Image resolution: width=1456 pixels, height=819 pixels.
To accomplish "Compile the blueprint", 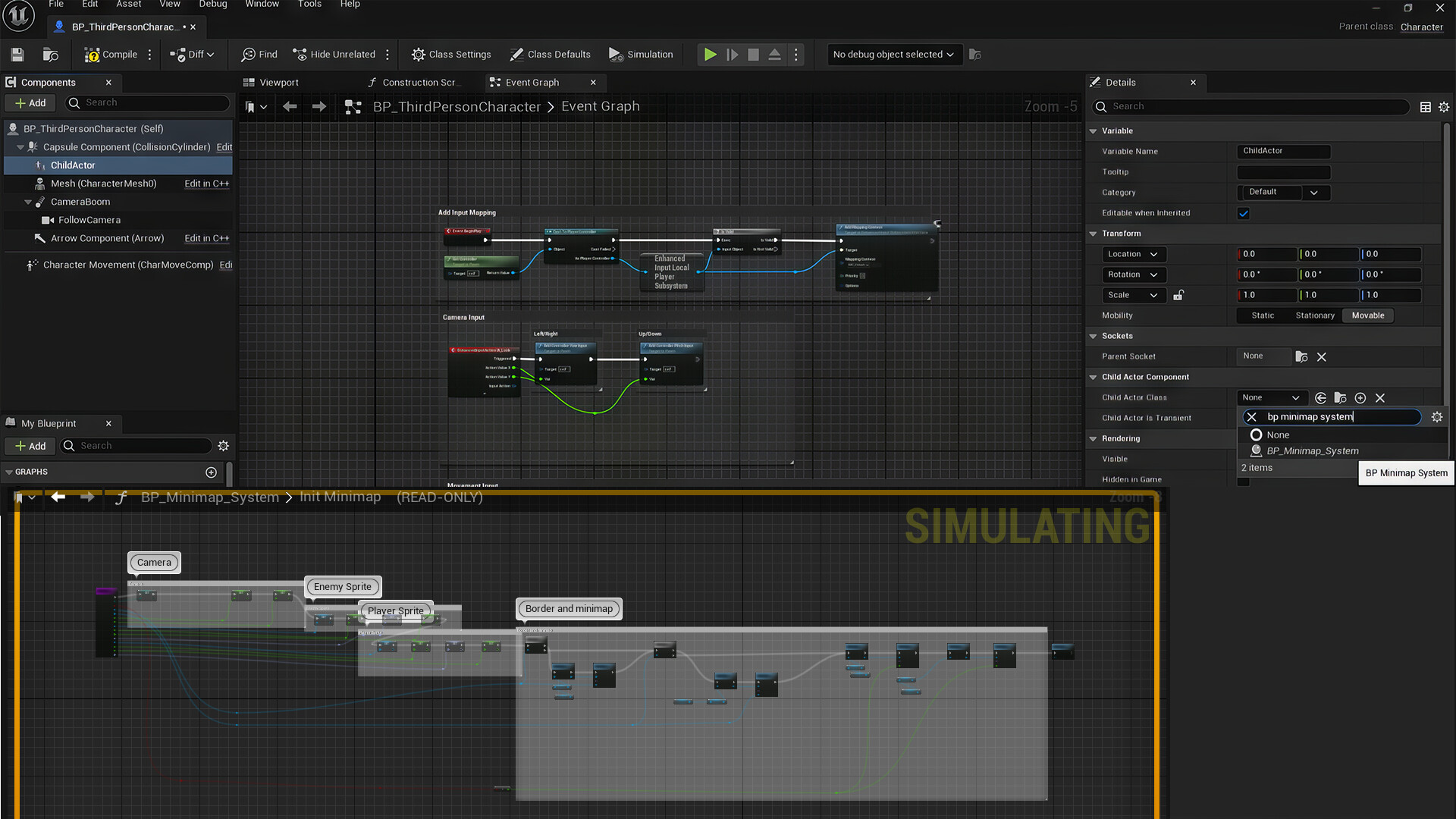I will pos(112,54).
